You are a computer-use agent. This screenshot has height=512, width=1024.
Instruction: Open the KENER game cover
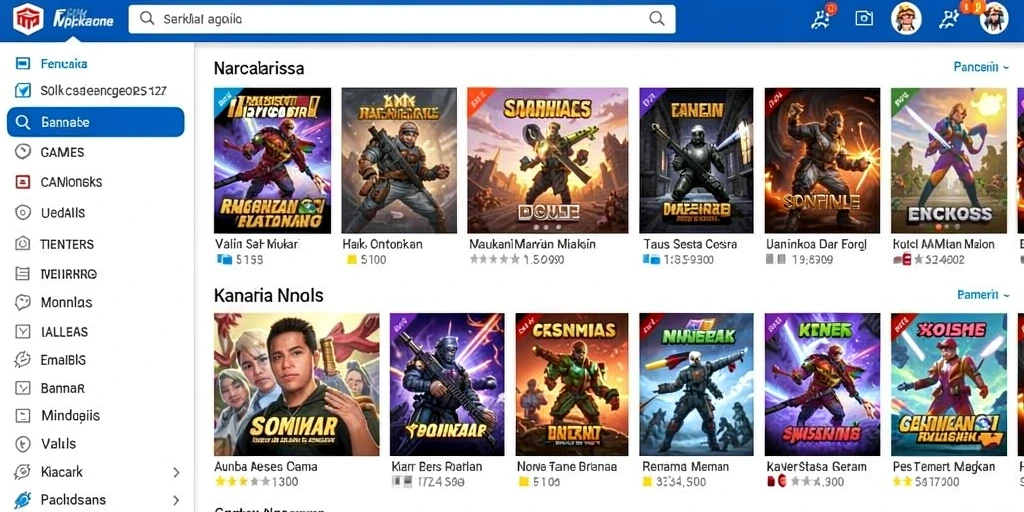coord(822,384)
